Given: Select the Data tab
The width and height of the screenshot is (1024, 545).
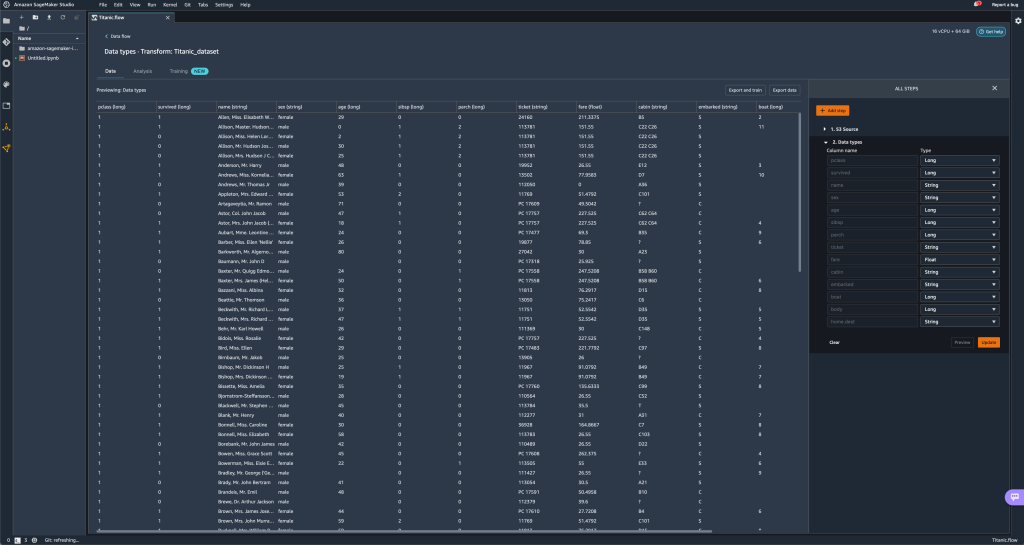Looking at the screenshot, I should tap(110, 71).
